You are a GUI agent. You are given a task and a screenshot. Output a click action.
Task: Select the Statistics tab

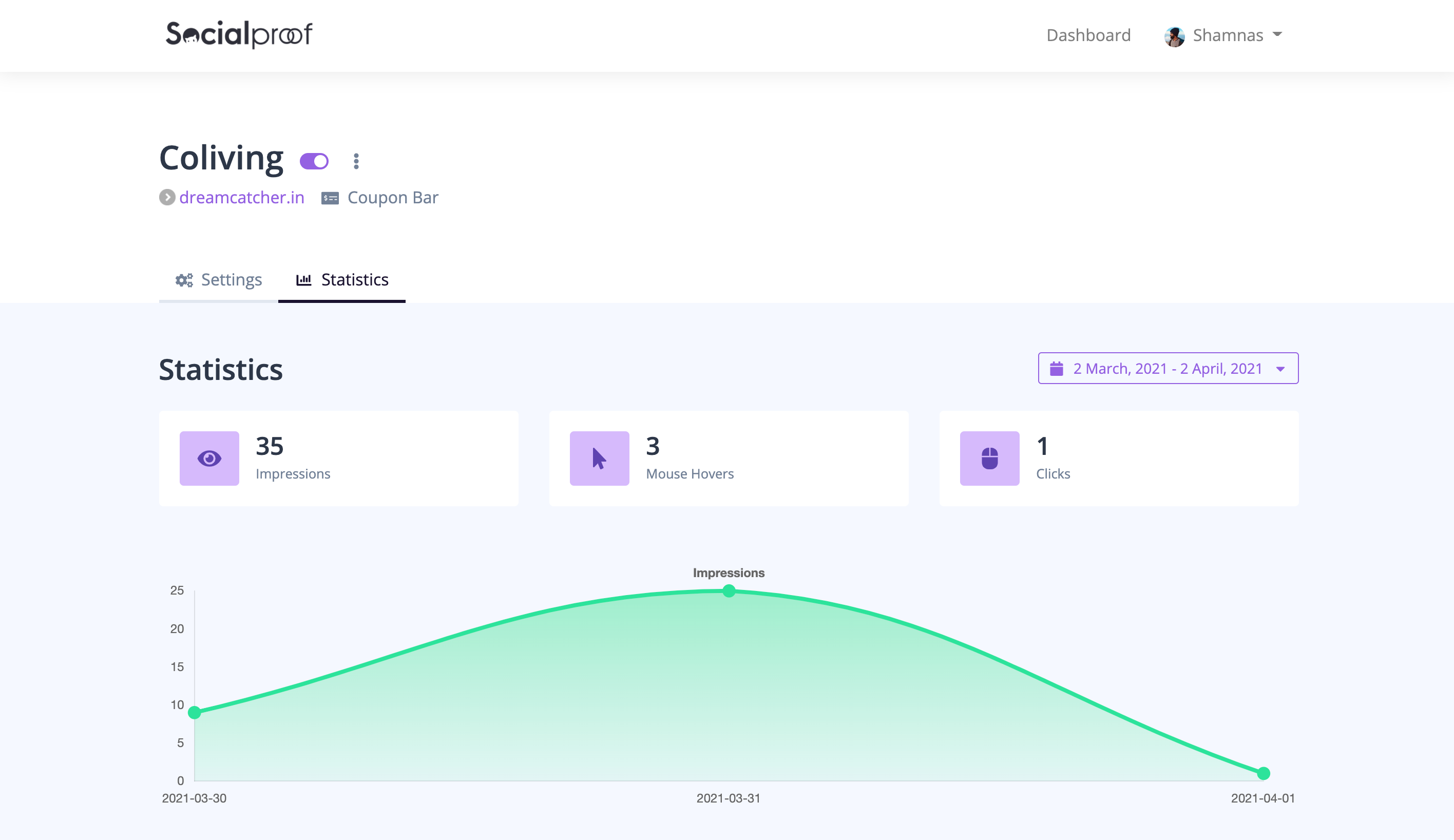pos(342,280)
